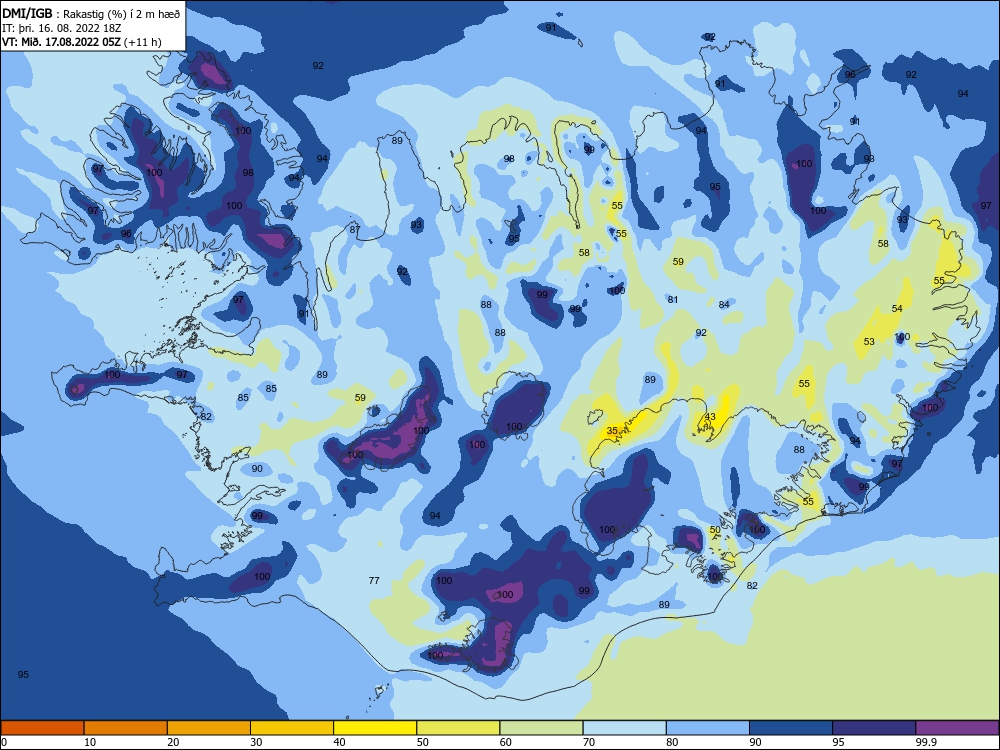Pick the 50–60 pale yellow legend swatch
1000x750 pixels.
tap(459, 728)
